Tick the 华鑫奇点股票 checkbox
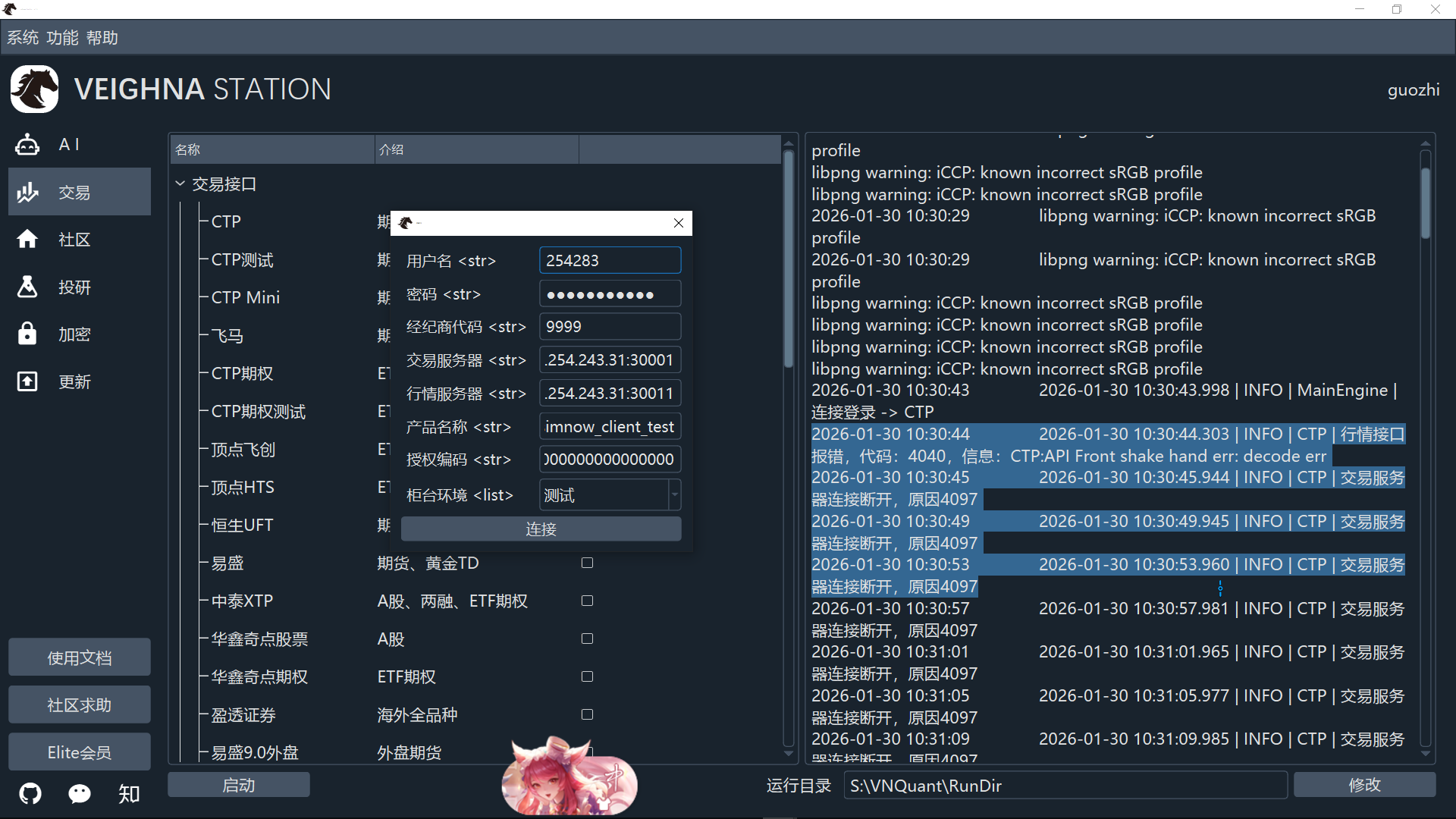Viewport: 1456px width, 819px height. pos(587,639)
